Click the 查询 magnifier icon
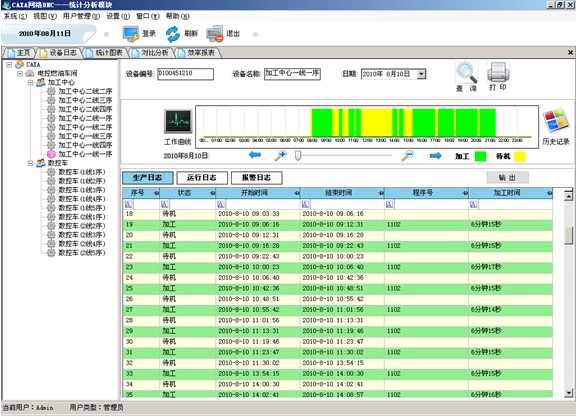Screen dimensions: 576x416 [467, 73]
